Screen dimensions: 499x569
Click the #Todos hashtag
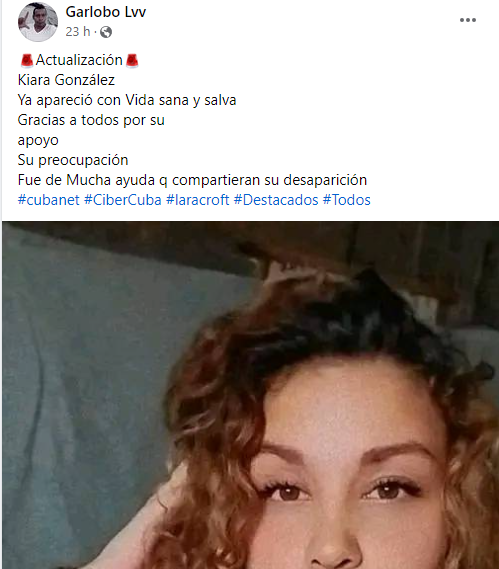[x=347, y=200]
